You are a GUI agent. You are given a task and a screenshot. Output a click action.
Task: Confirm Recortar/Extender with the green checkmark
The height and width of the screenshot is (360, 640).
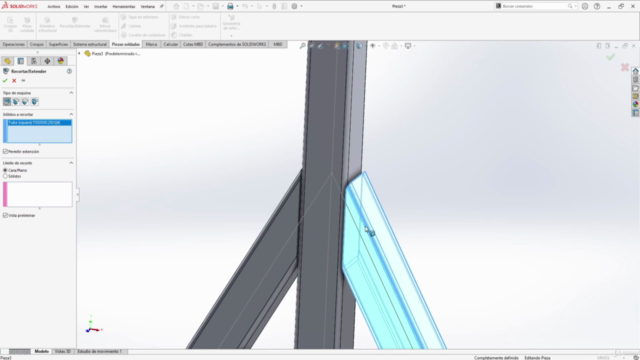(x=5, y=81)
